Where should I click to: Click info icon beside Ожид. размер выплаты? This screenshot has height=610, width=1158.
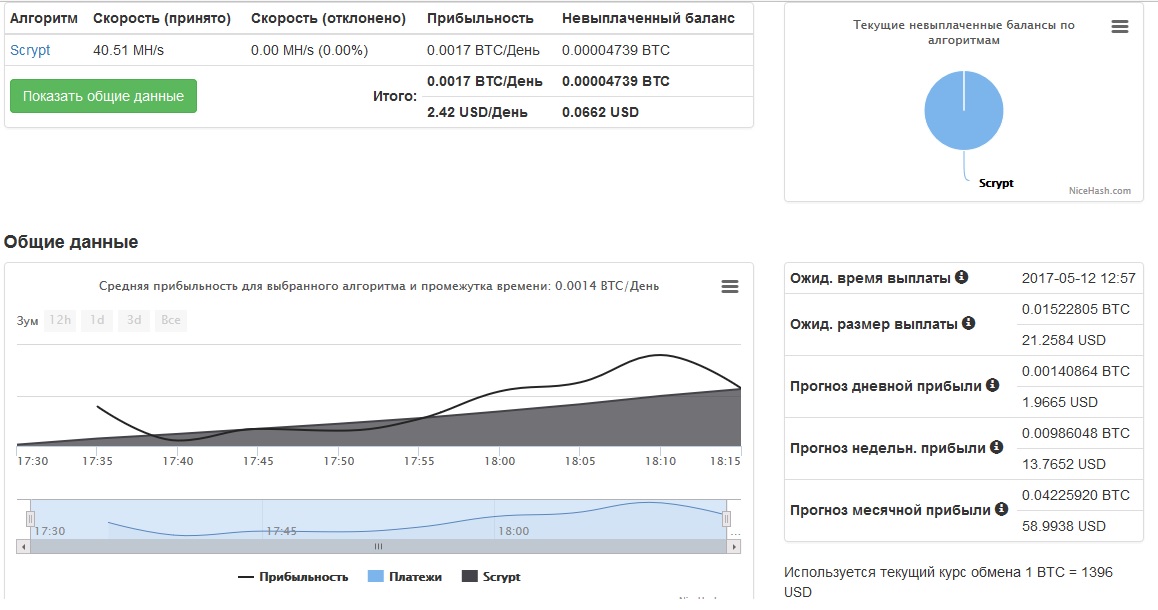[x=968, y=324]
